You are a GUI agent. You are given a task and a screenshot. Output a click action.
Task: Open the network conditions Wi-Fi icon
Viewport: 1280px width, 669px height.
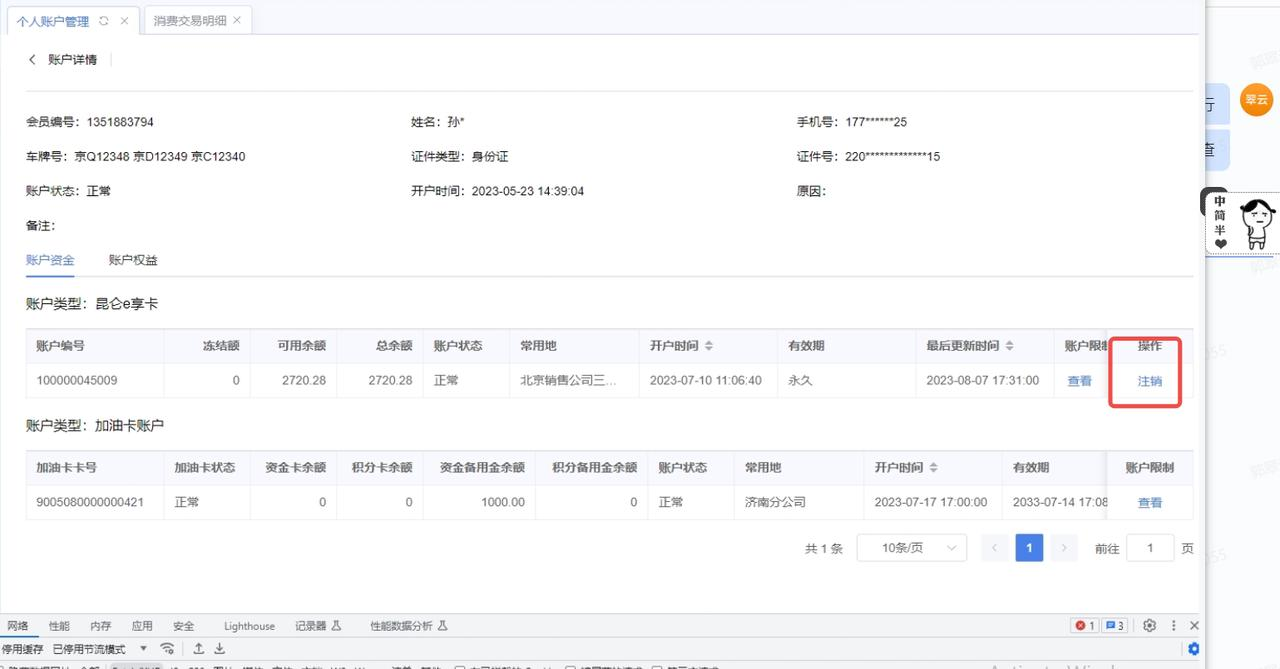[168, 649]
